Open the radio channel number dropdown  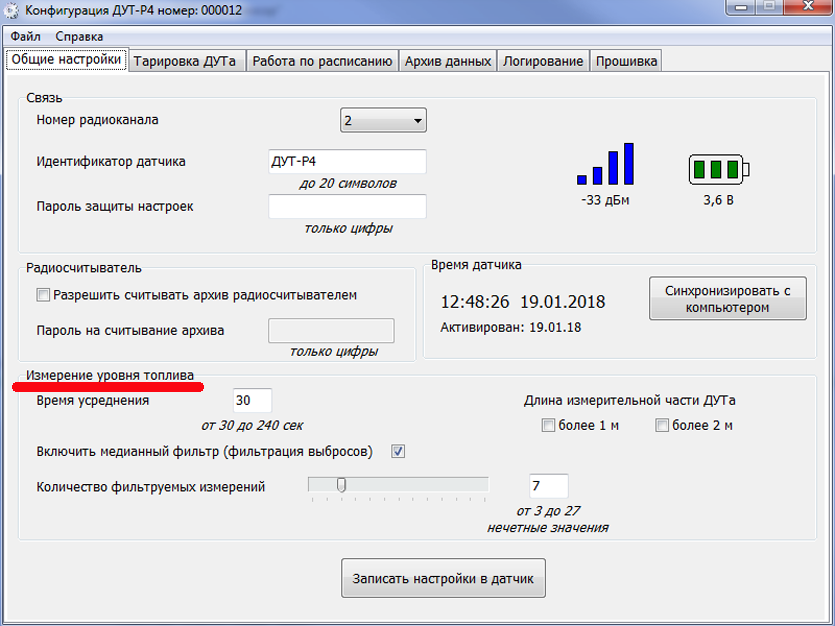[383, 120]
